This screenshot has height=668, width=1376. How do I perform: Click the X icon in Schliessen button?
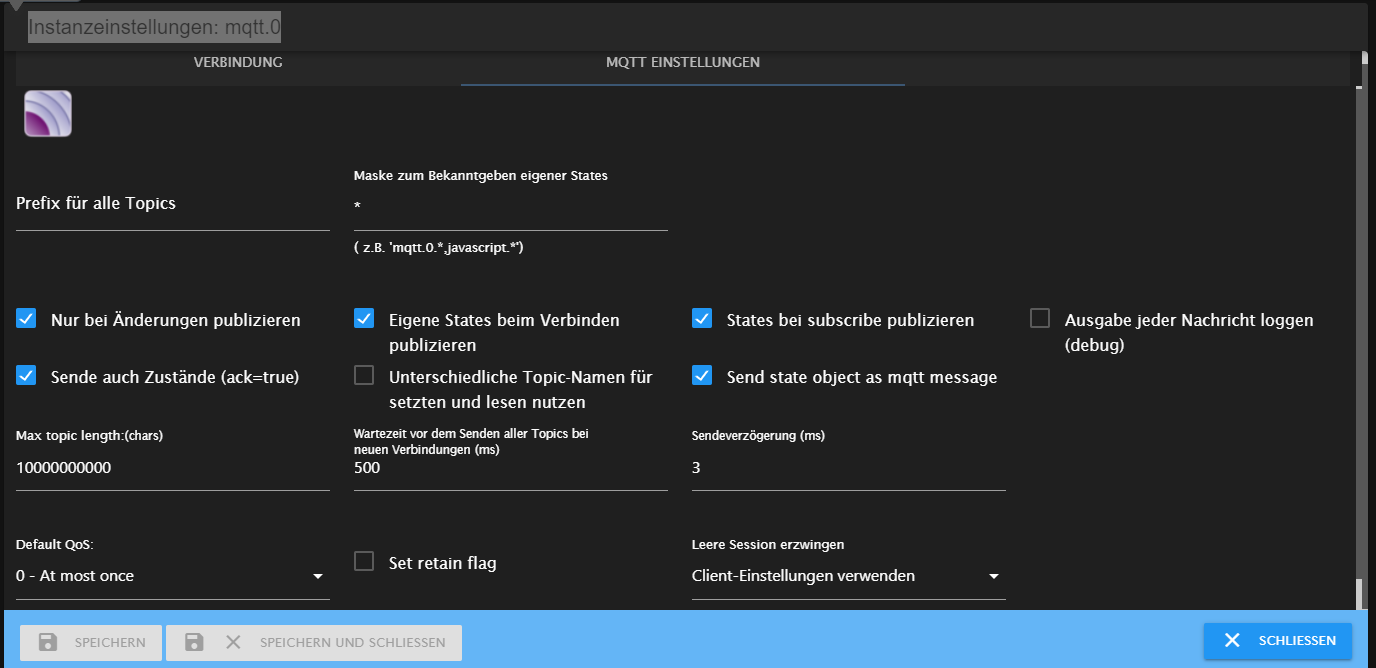pyautogui.click(x=1232, y=640)
